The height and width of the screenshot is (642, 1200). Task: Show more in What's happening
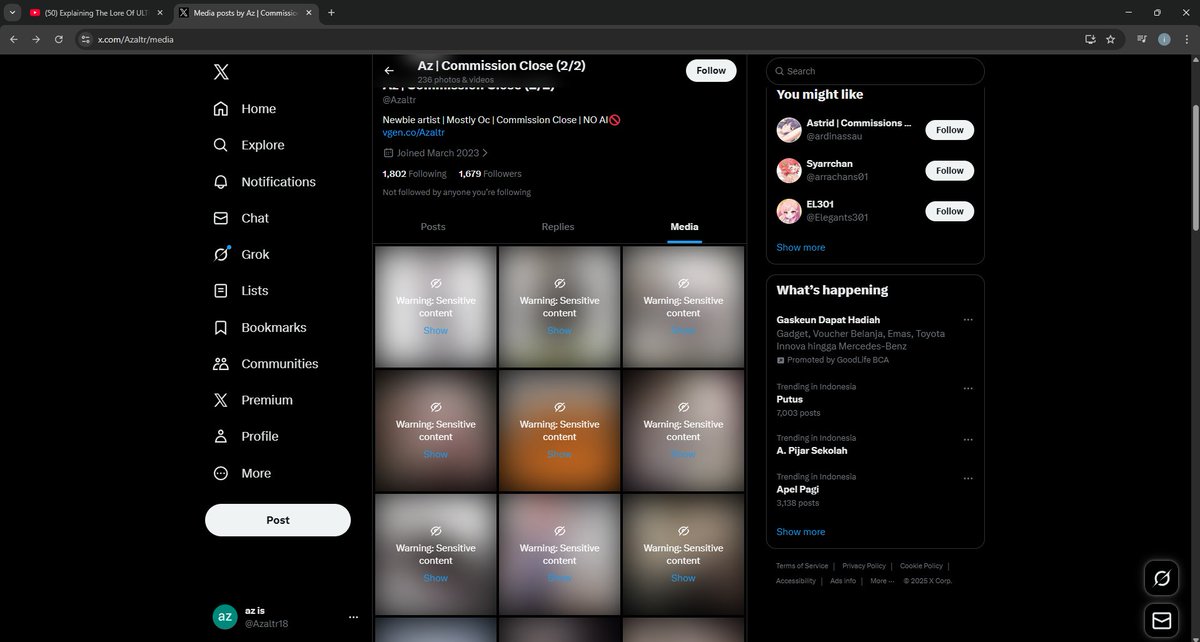click(x=801, y=532)
